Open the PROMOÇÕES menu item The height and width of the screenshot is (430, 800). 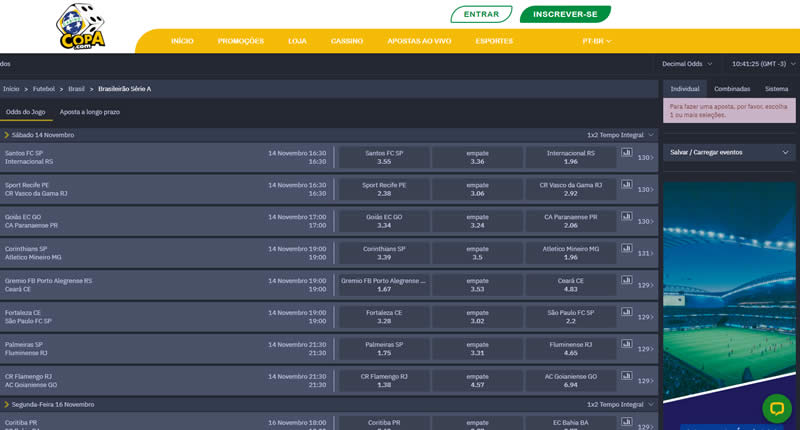click(241, 41)
